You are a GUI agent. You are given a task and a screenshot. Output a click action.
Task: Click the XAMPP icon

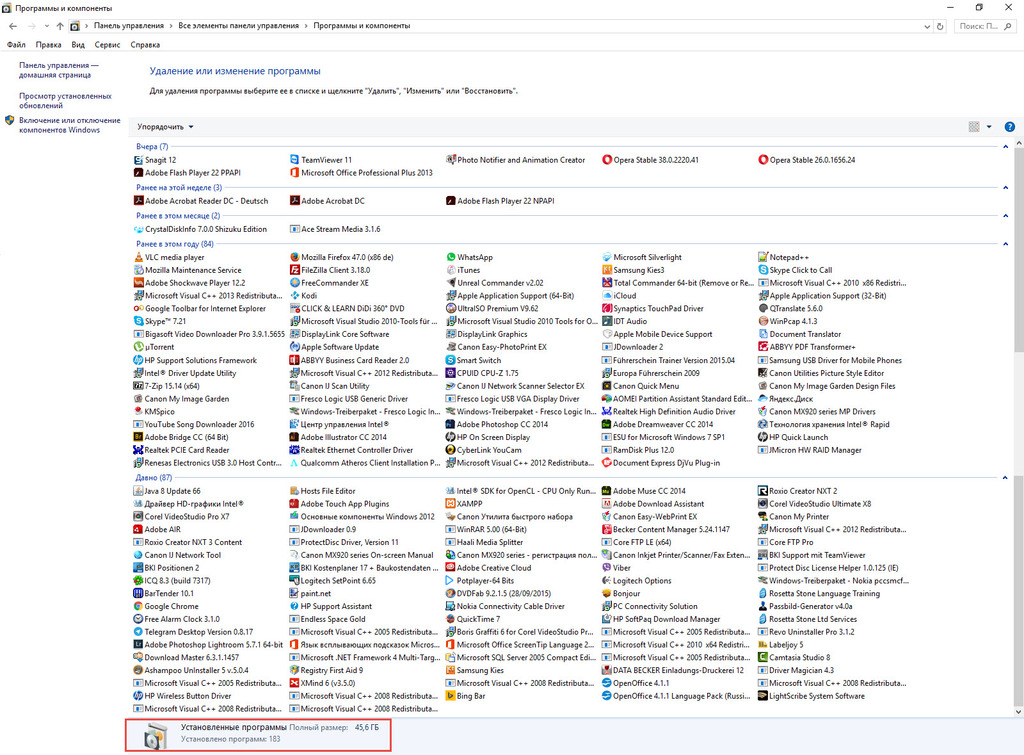(450, 504)
